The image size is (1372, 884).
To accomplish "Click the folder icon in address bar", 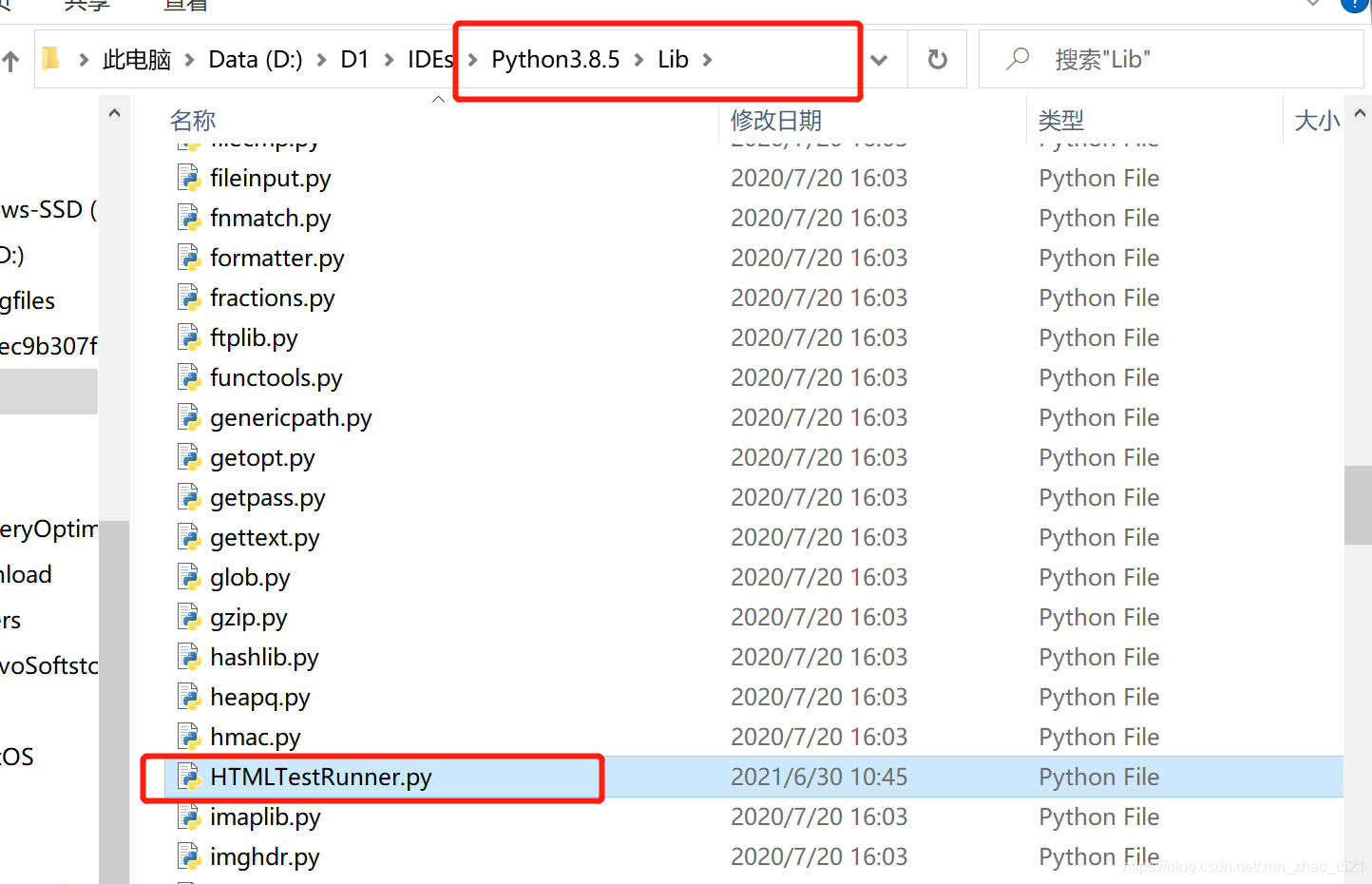I will click(x=51, y=60).
